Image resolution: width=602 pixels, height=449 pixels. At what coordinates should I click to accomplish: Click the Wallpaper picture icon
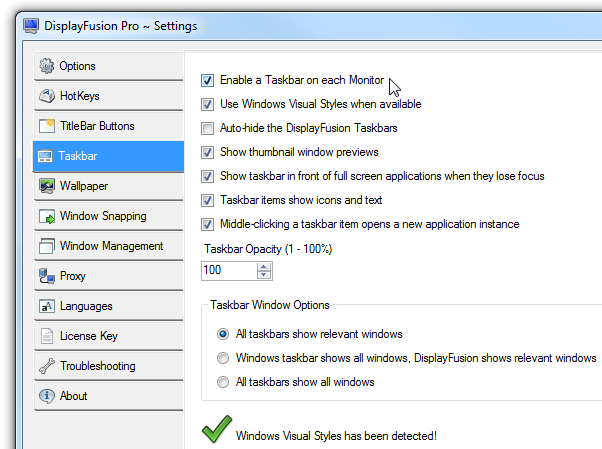(x=47, y=186)
